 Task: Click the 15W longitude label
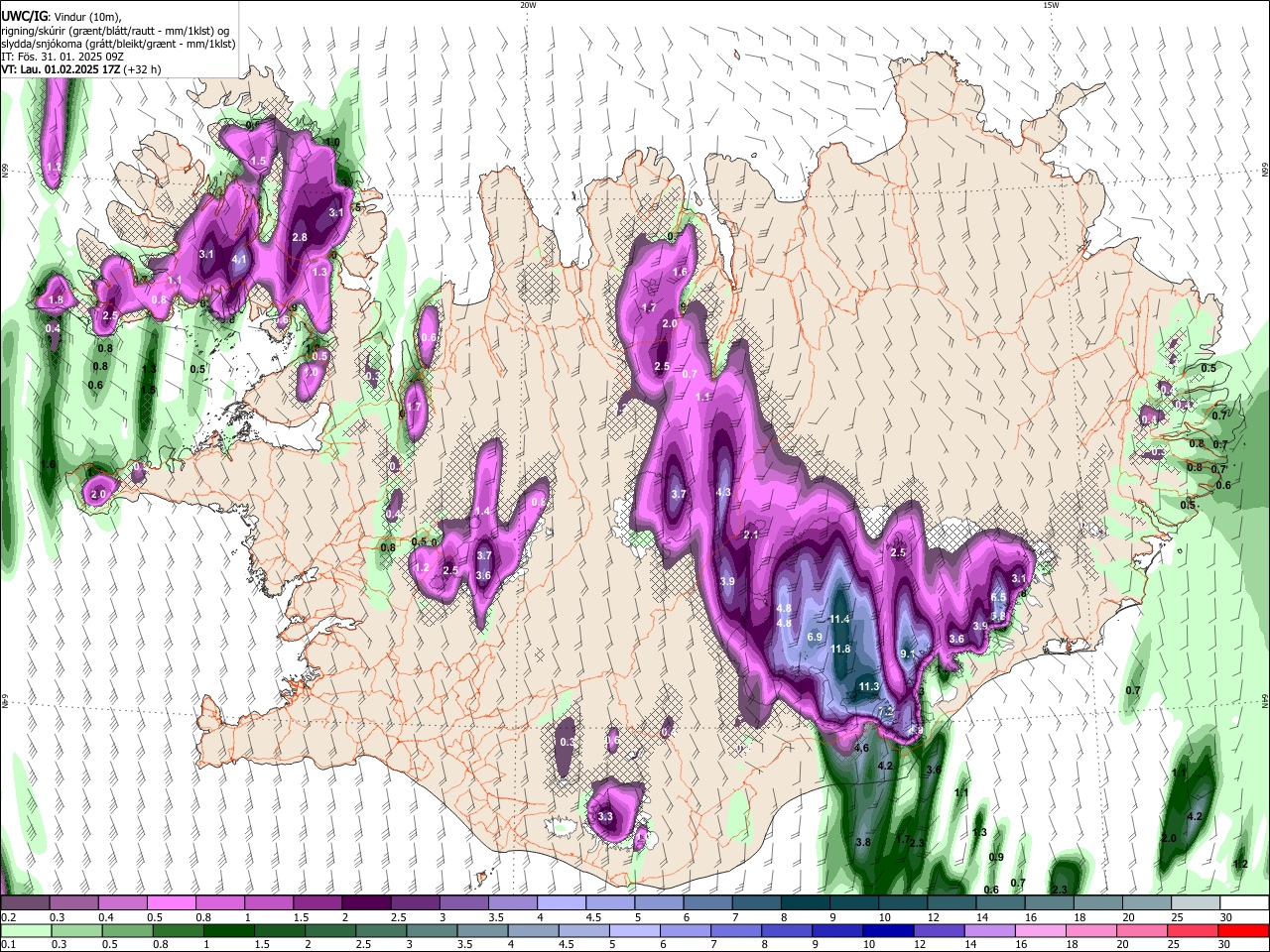1051,5
